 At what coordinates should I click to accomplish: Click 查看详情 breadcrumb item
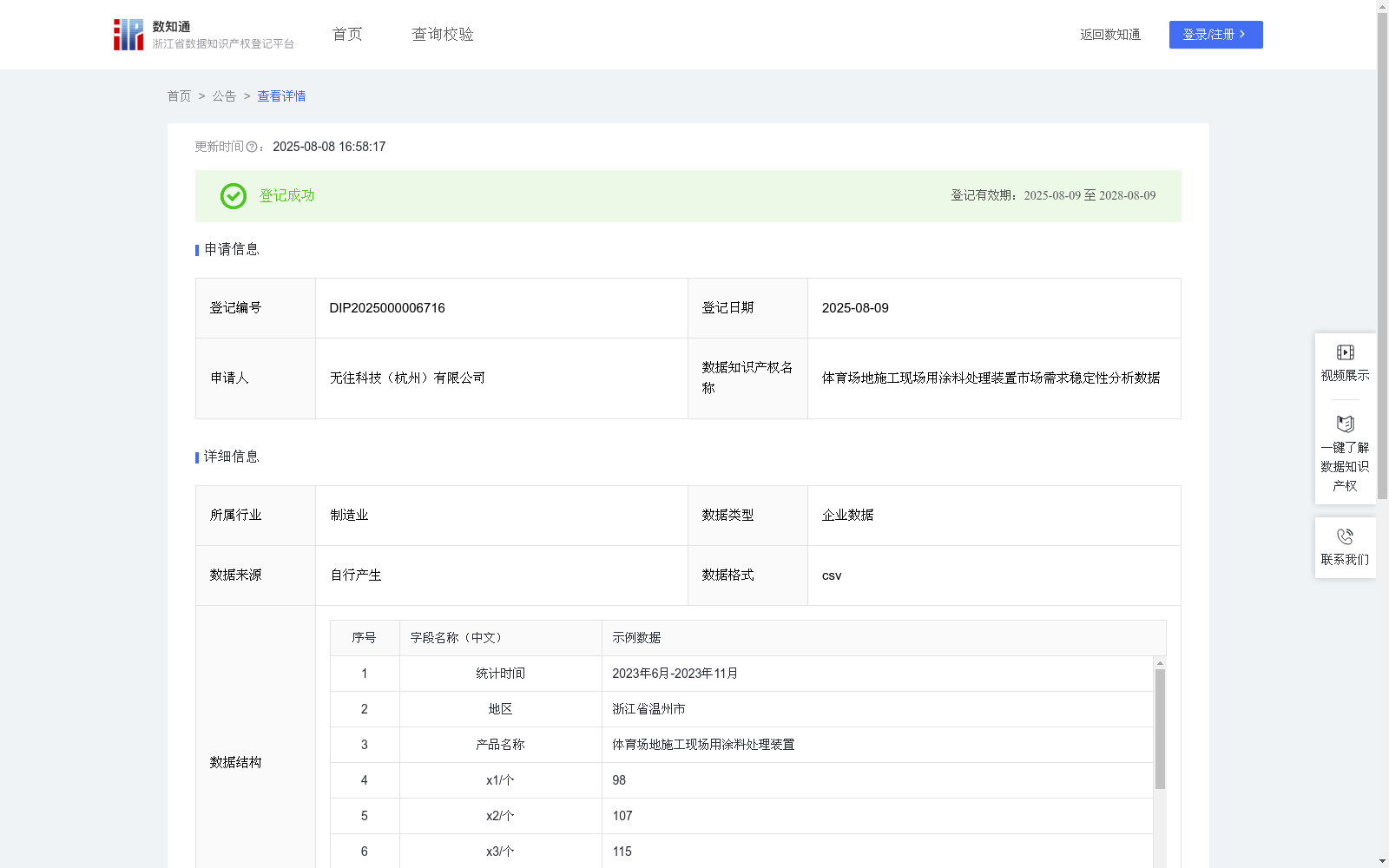pyautogui.click(x=281, y=96)
